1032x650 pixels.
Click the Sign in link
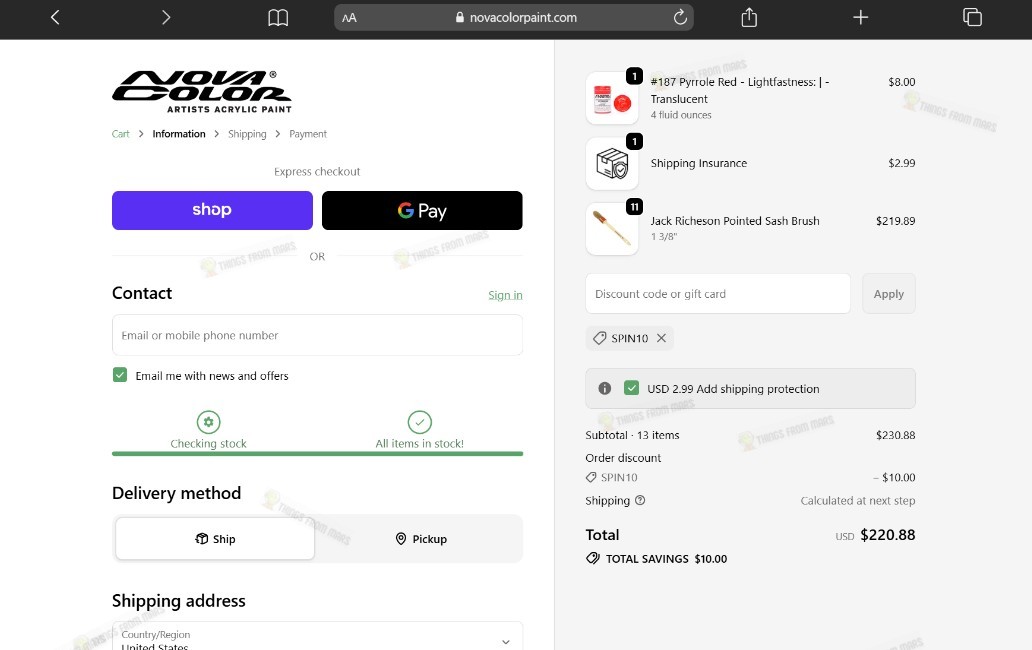point(505,295)
